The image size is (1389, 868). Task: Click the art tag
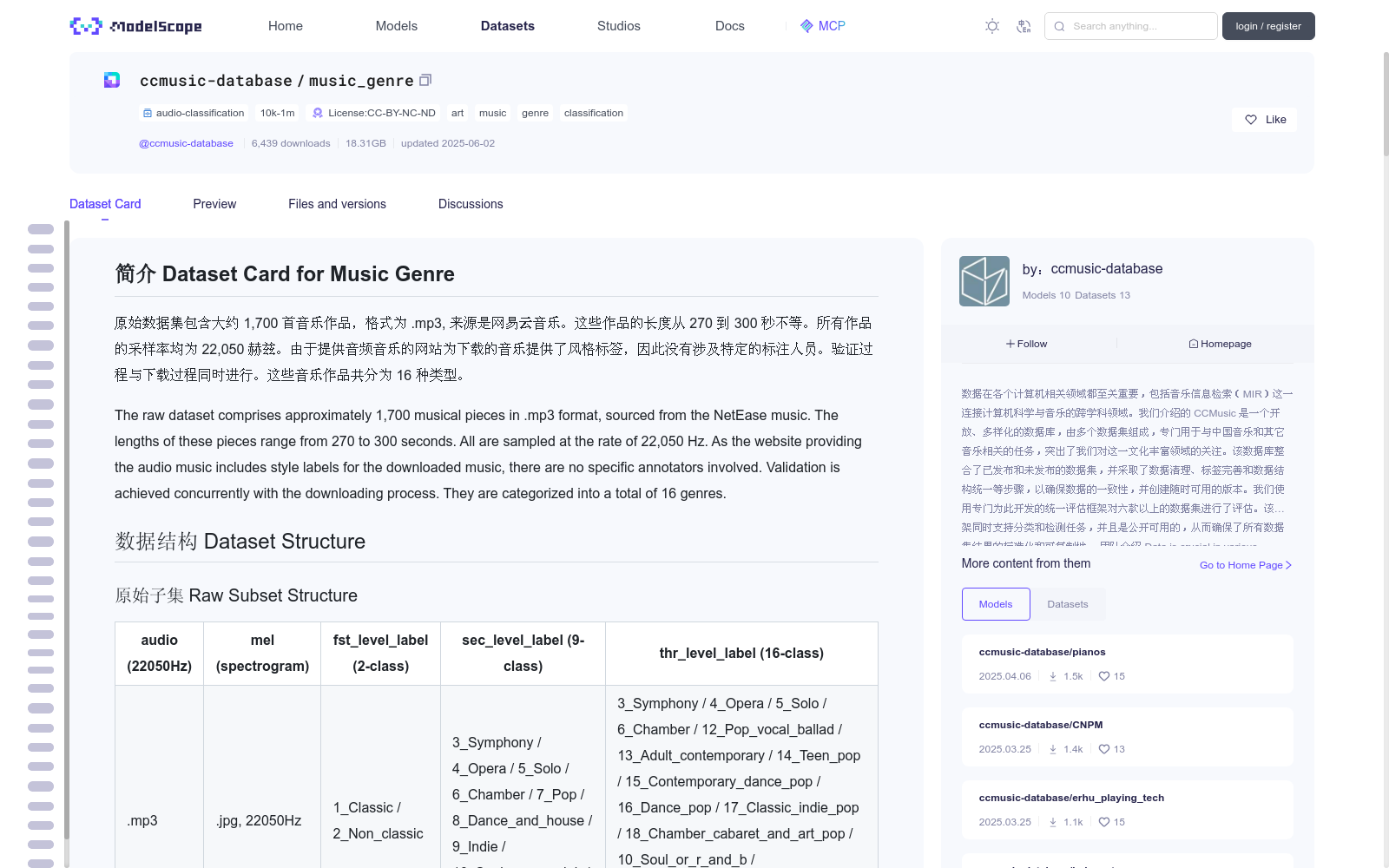[458, 113]
